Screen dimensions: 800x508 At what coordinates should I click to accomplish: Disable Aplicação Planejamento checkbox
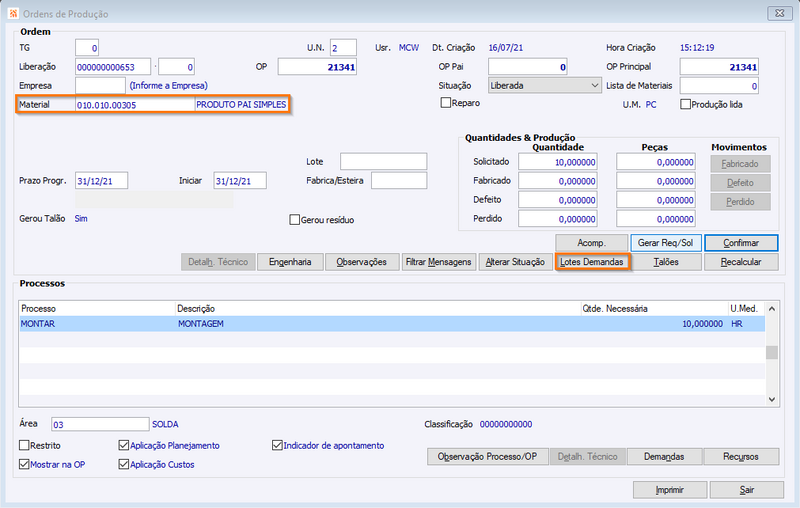(124, 445)
